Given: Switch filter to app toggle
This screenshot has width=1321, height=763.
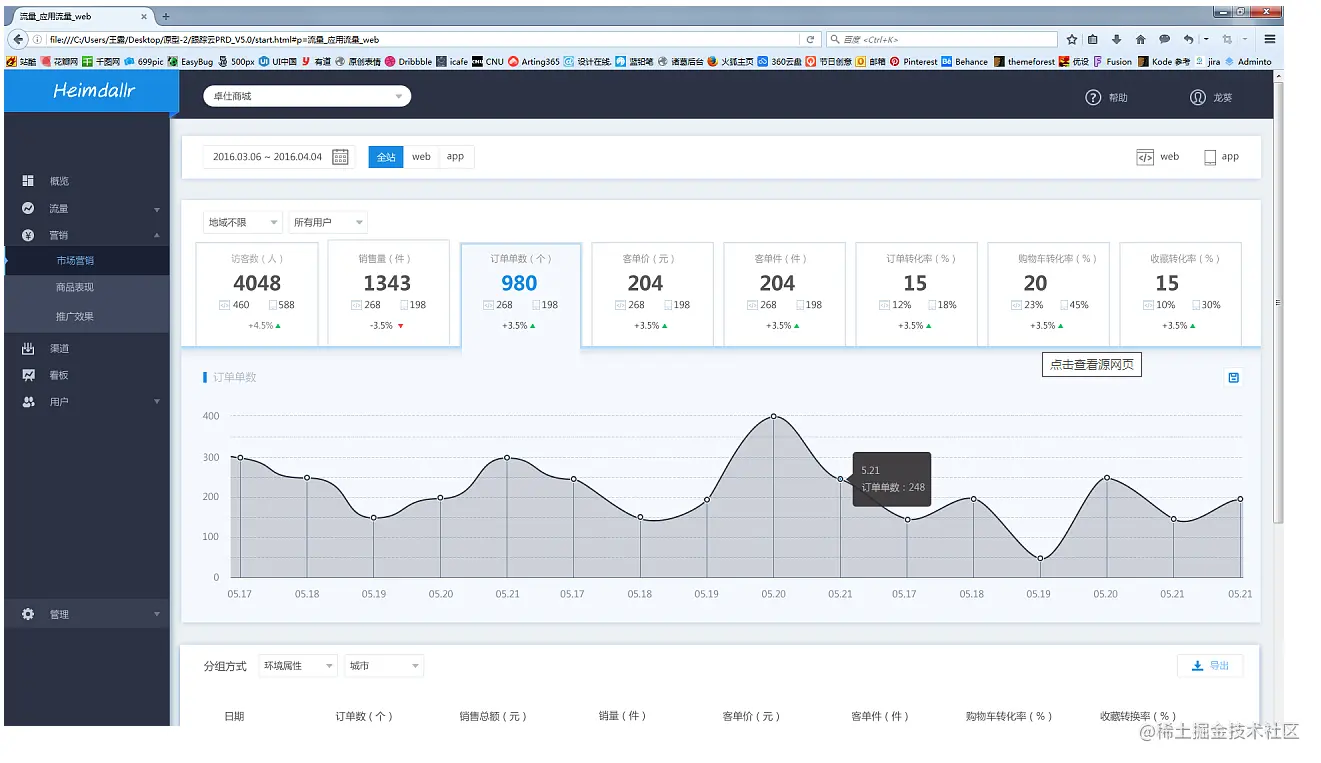Looking at the screenshot, I should point(455,157).
